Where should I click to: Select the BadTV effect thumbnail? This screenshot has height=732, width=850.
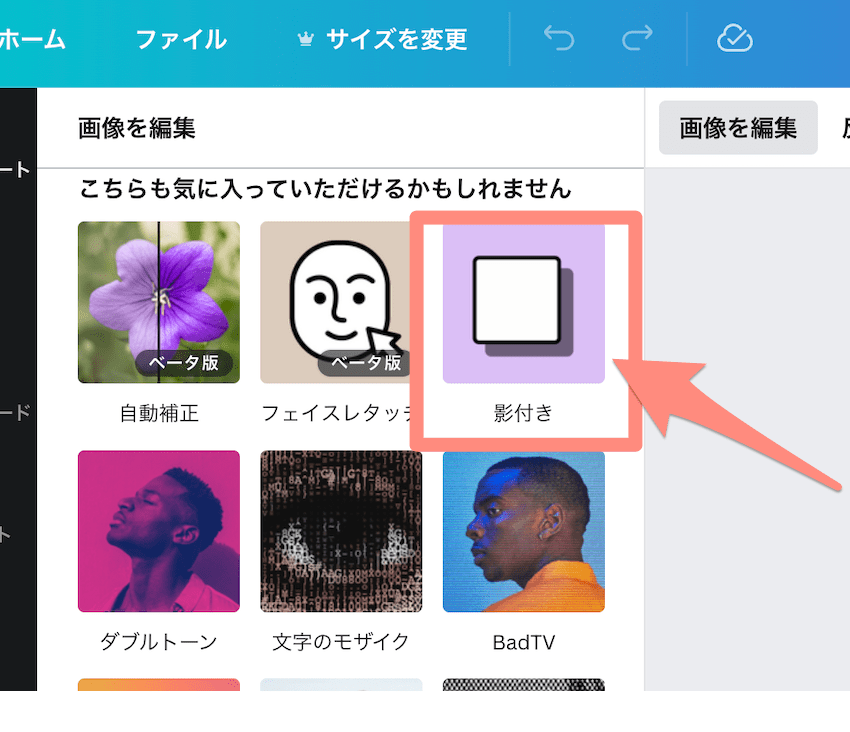524,531
